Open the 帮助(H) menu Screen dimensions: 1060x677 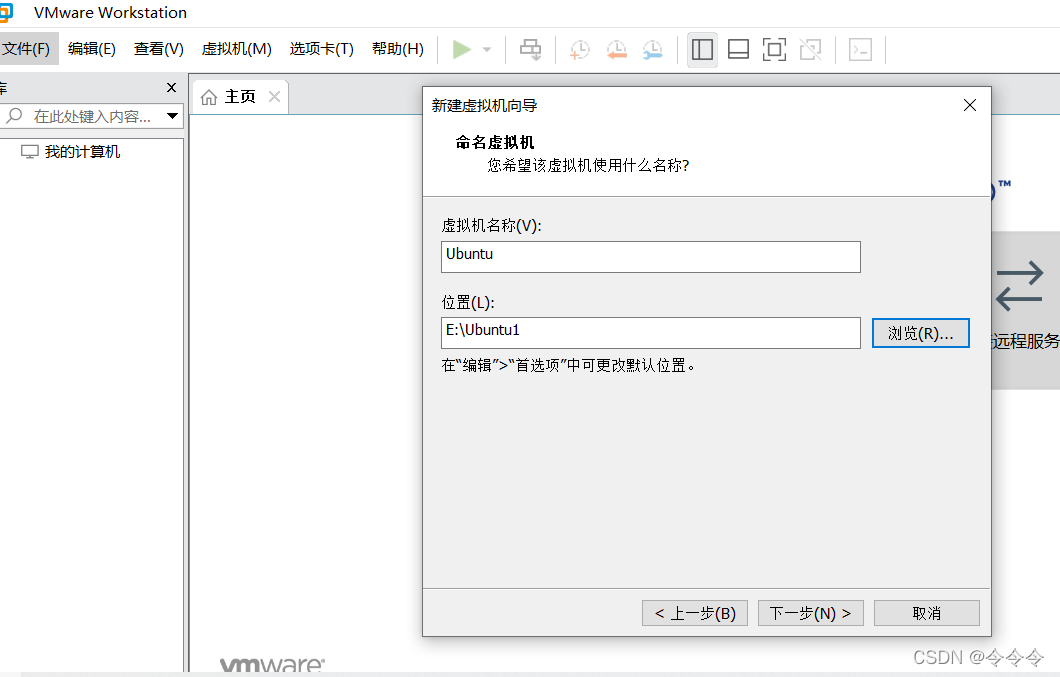coord(397,47)
